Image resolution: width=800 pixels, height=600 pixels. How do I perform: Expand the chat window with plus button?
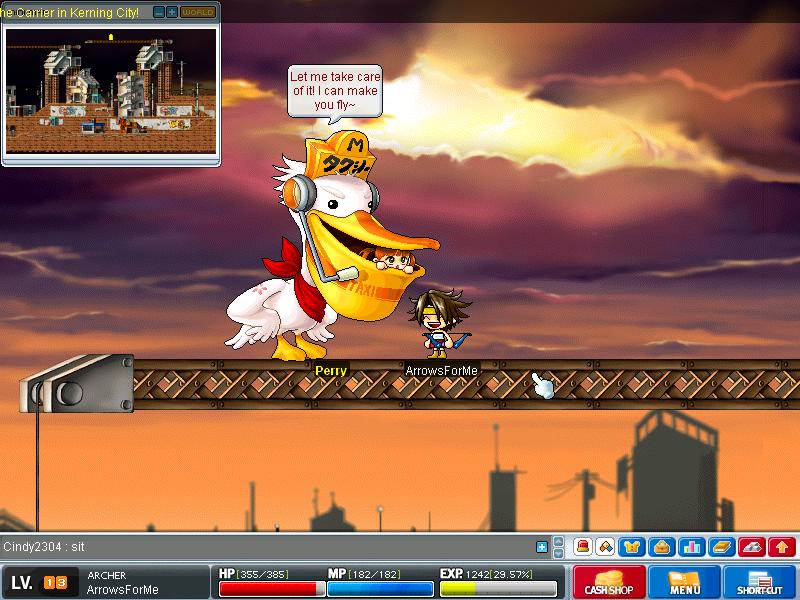(542, 547)
